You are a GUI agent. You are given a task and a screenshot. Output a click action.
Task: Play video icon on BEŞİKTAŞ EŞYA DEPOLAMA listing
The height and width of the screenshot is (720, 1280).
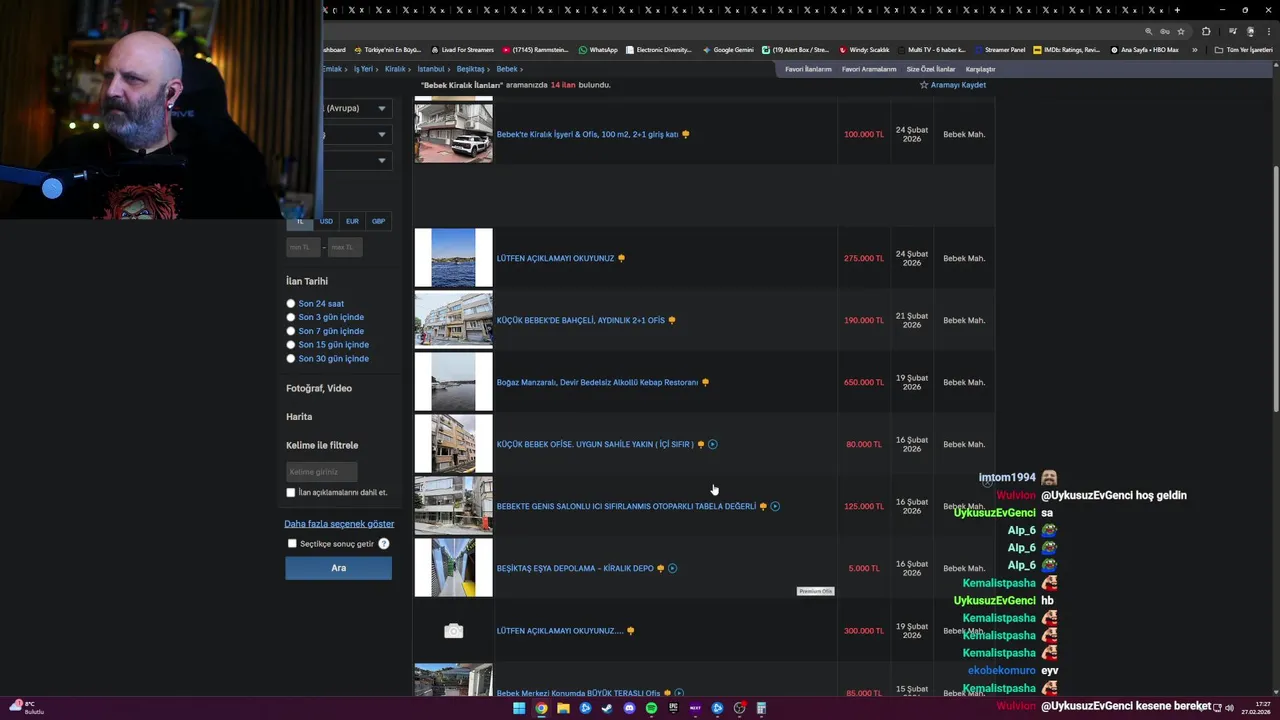tap(672, 568)
